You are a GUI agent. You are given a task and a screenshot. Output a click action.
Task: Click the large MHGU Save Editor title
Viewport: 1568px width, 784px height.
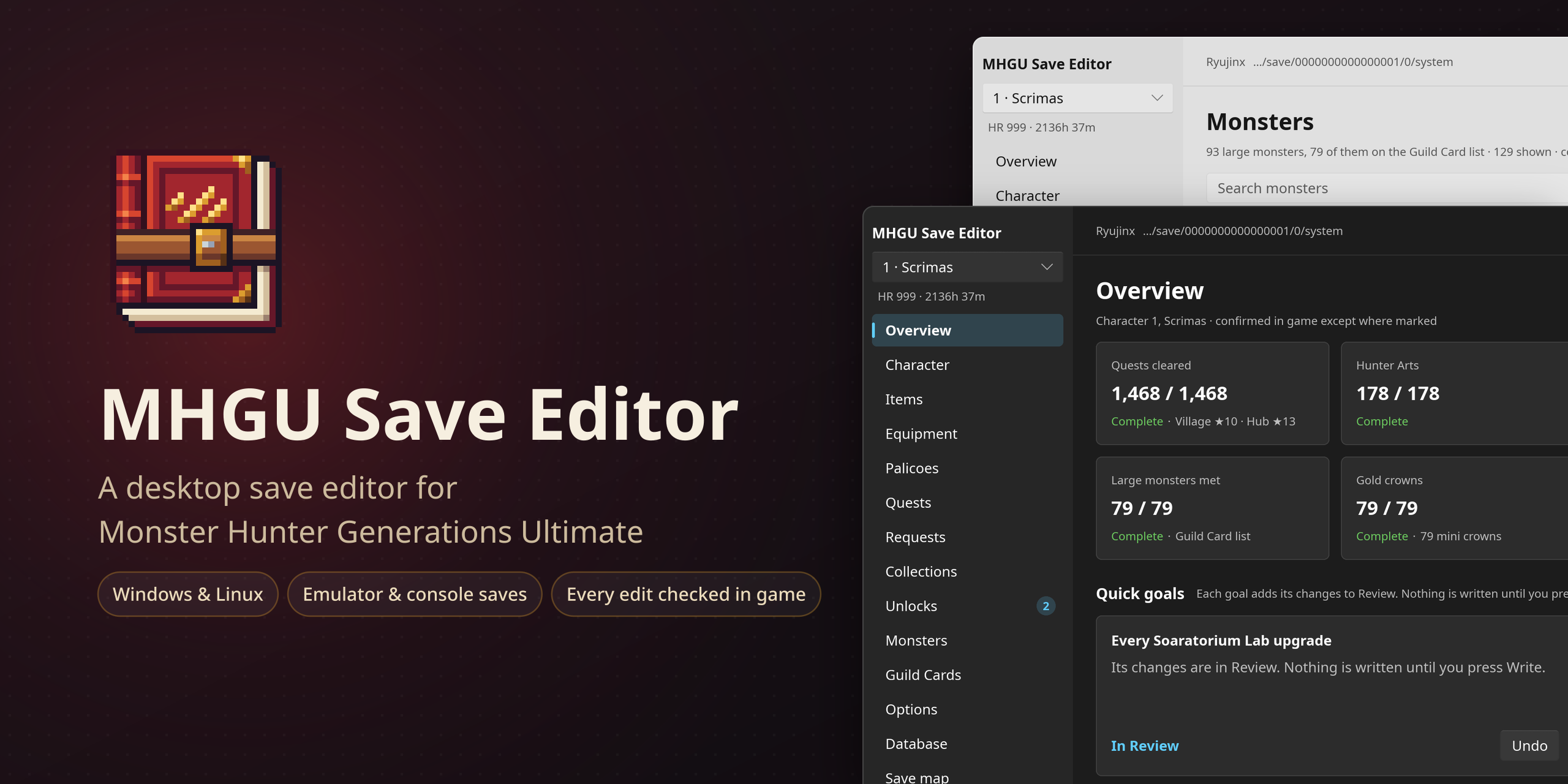coord(419,413)
